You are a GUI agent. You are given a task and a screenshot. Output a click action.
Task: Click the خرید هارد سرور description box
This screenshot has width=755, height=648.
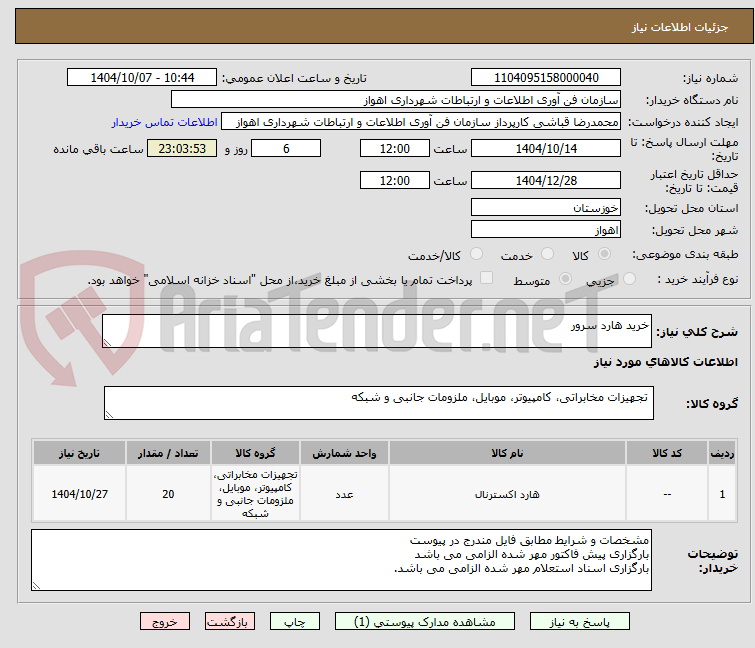(377, 331)
